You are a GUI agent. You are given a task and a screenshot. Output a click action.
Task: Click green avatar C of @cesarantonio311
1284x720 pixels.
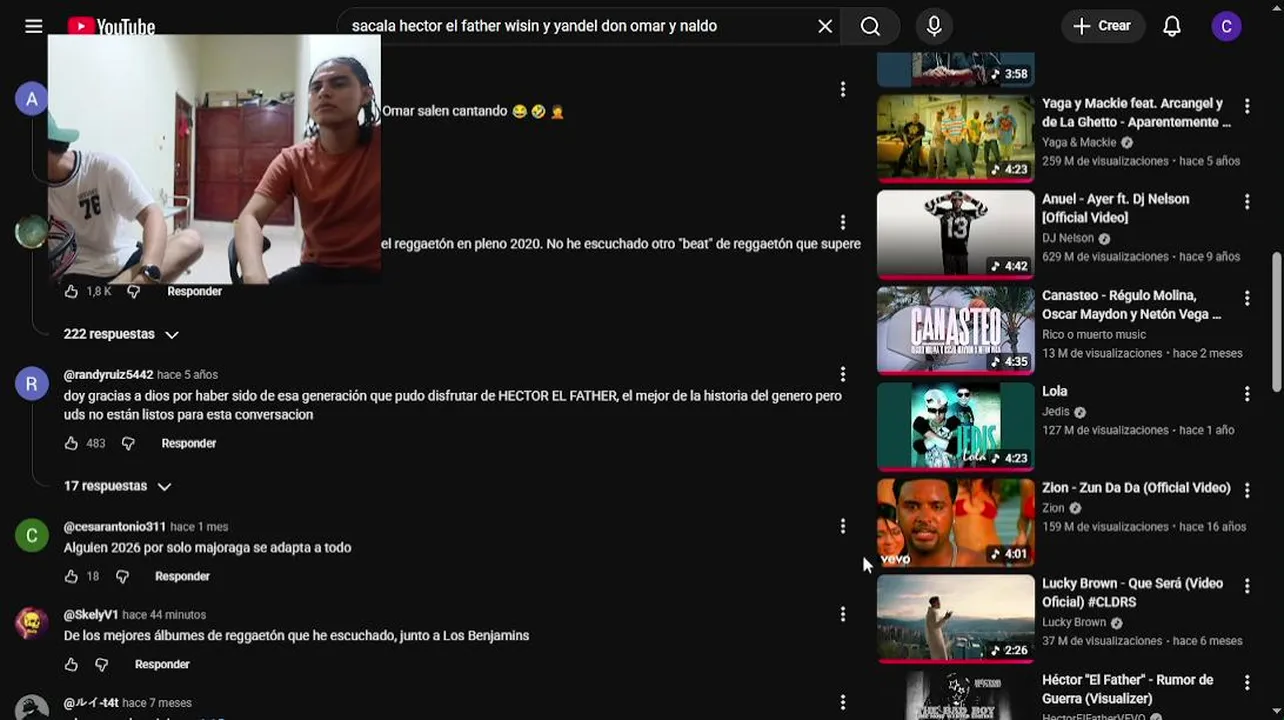click(x=32, y=535)
